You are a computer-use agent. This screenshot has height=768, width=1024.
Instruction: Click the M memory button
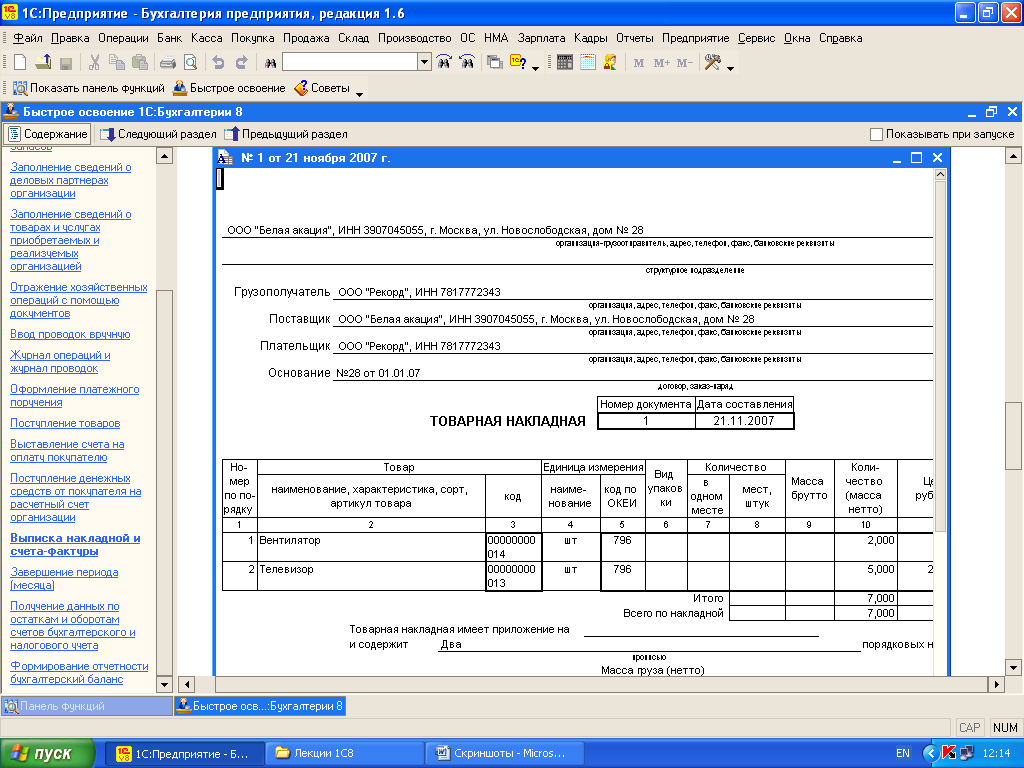[639, 63]
